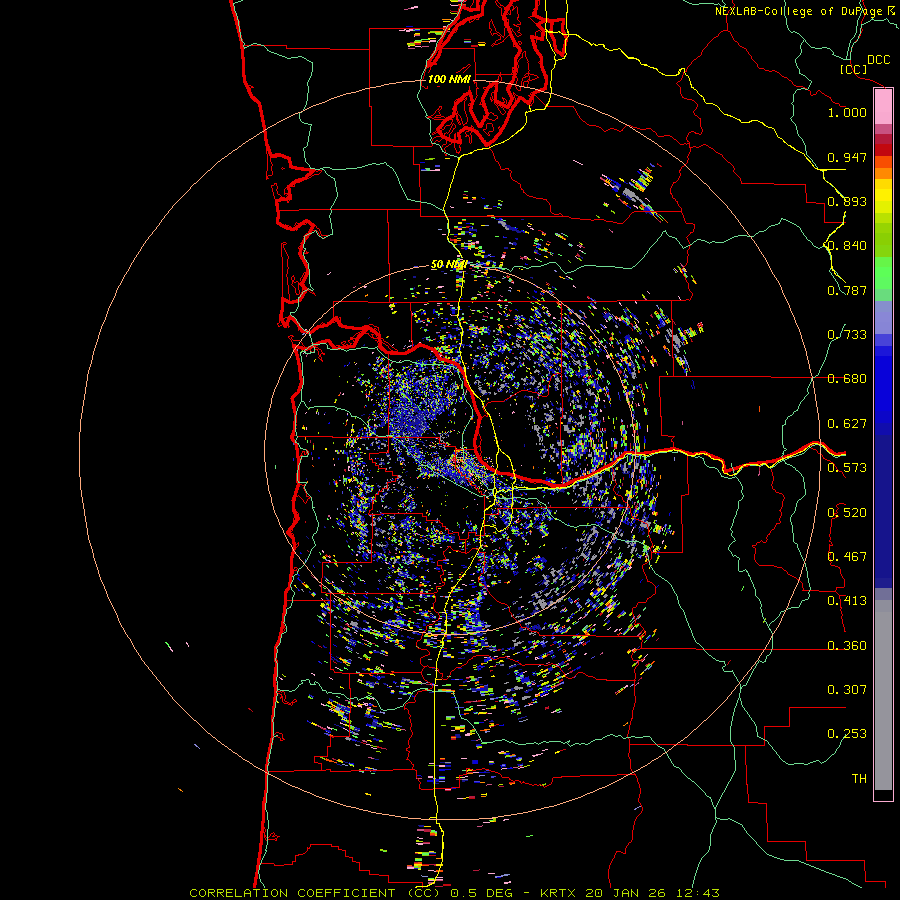The width and height of the screenshot is (900, 900).
Task: Click the pink band of the color bar
Action: point(883,107)
